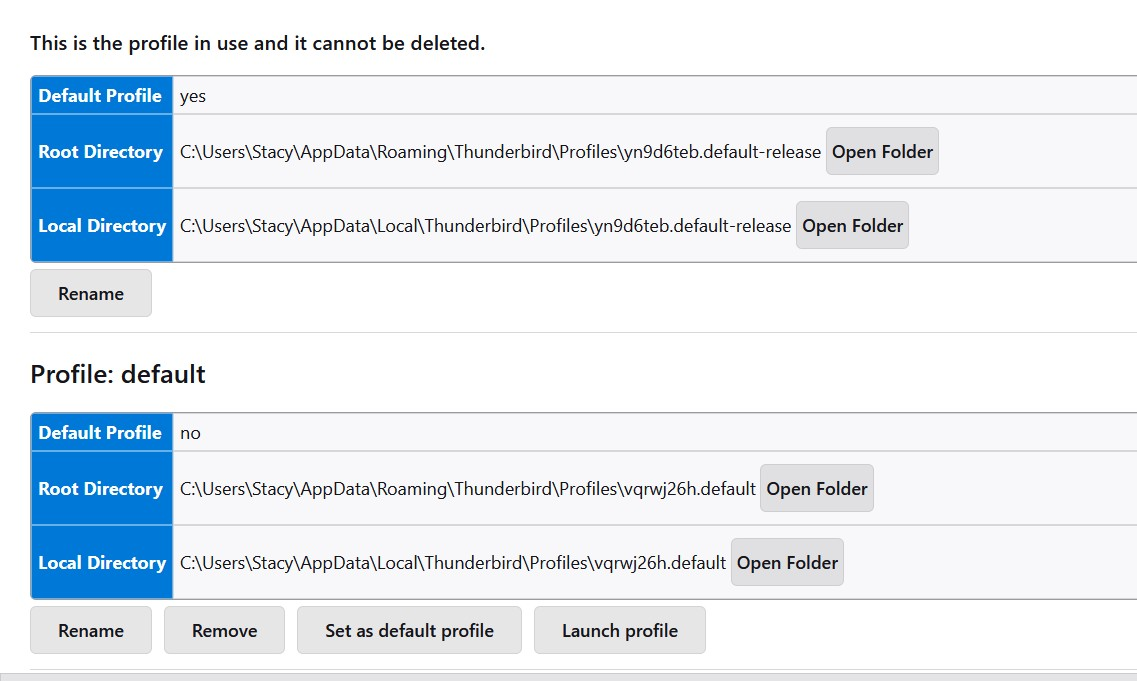Click Default Profile header cell showing yes

(x=100, y=96)
